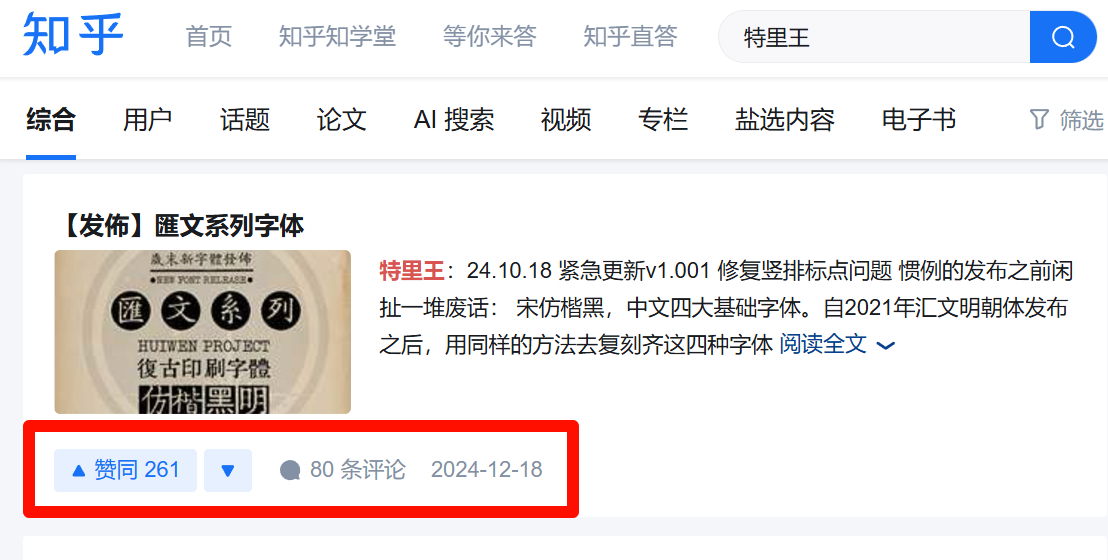Open the AI 搜索 tab
Viewport: 1108px width, 560px height.
(454, 119)
